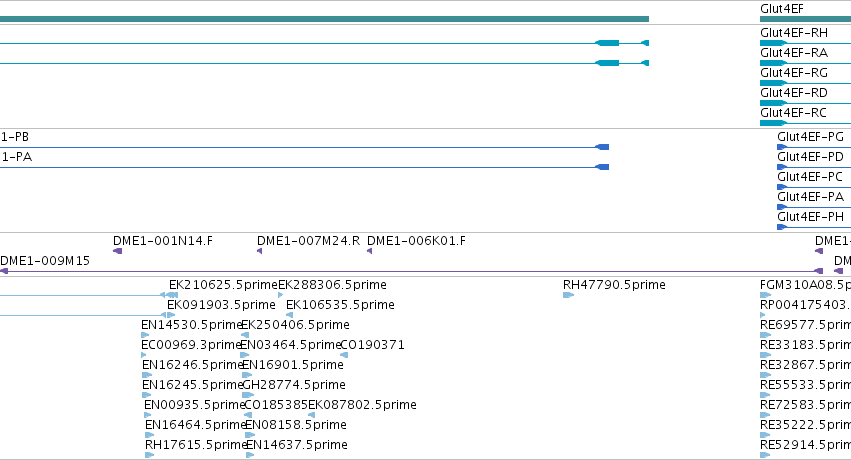Select the EN16245.5prime EST label

pos(193,385)
